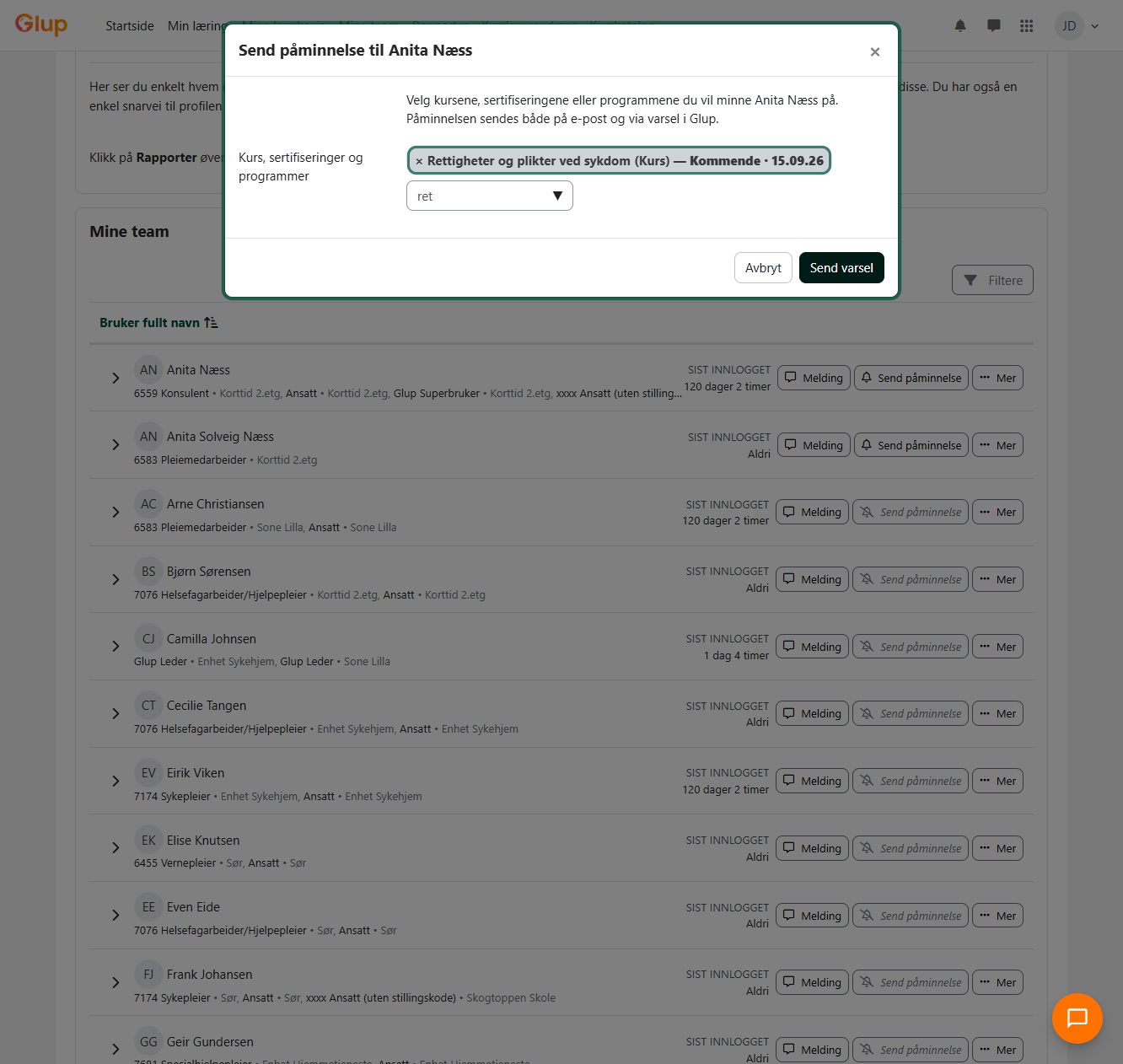
Task: Open the messages speech bubble icon
Action: coord(994,26)
